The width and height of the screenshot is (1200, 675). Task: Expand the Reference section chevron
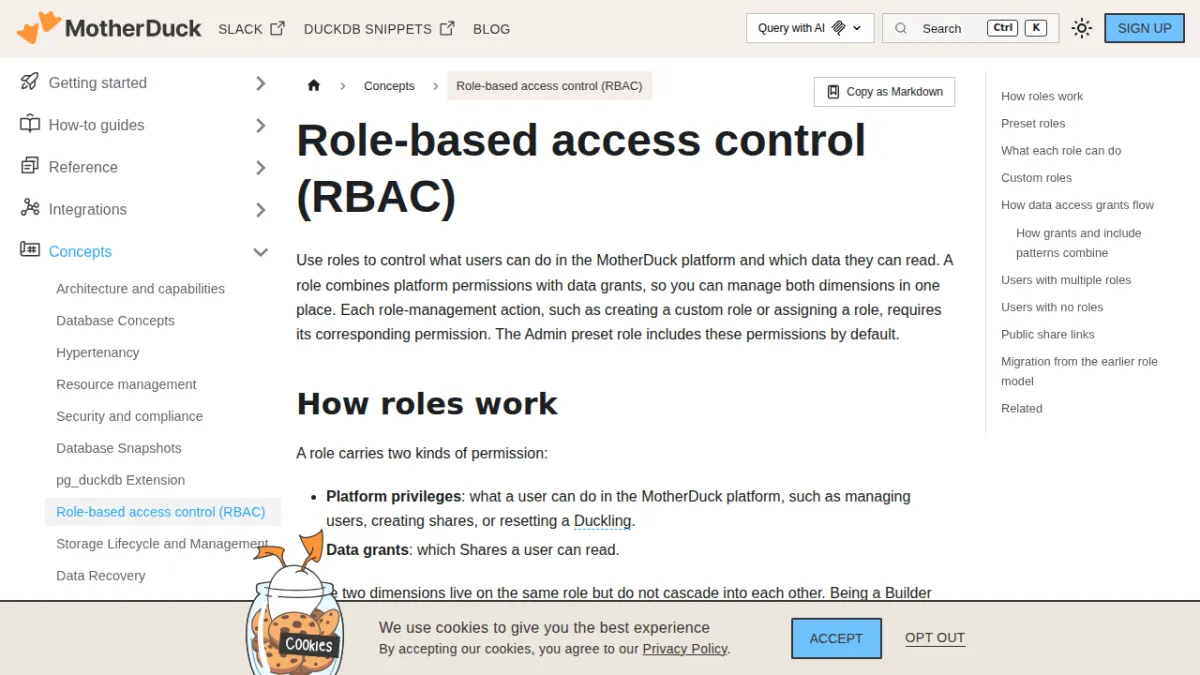click(261, 167)
